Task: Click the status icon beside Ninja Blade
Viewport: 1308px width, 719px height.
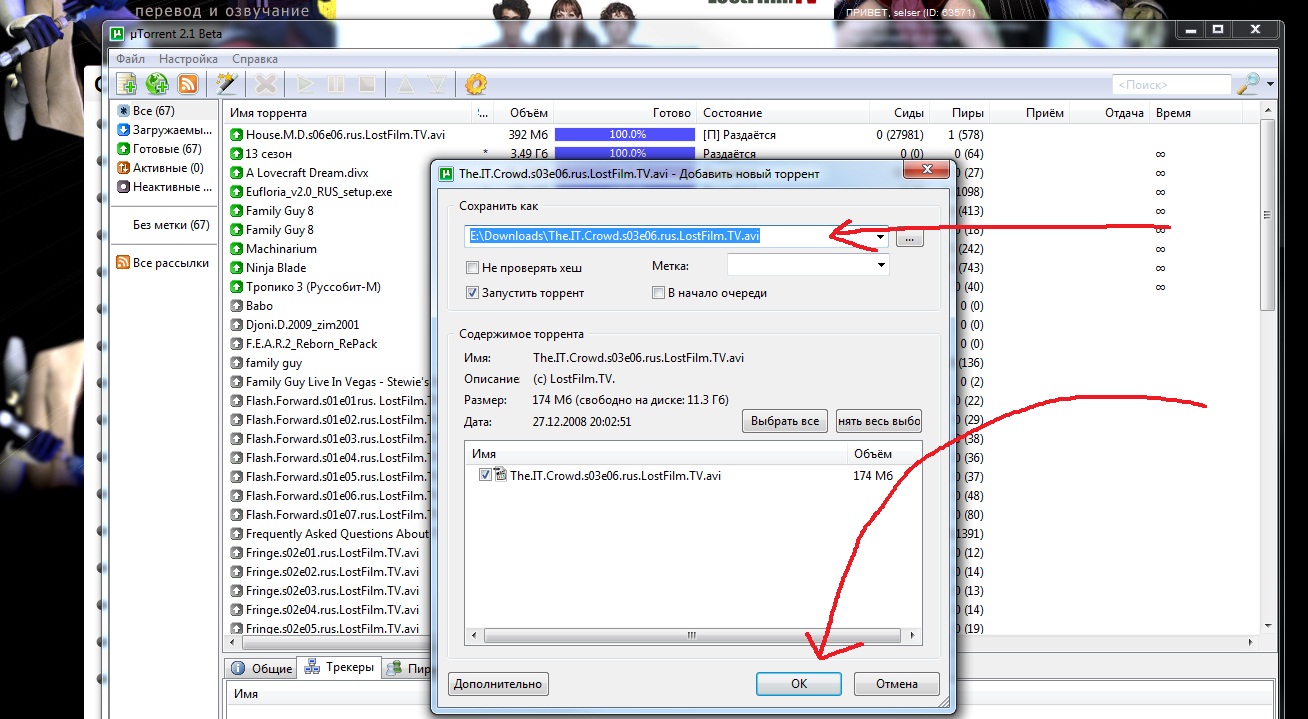Action: 237,268
